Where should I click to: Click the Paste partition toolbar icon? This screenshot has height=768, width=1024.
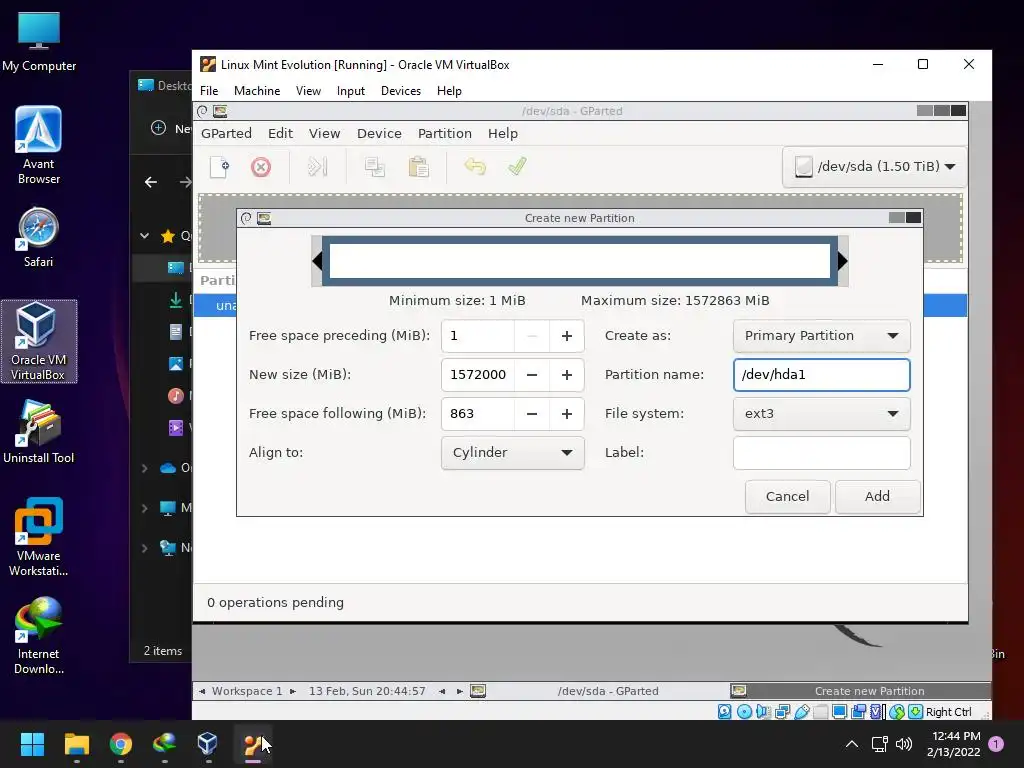coord(418,167)
